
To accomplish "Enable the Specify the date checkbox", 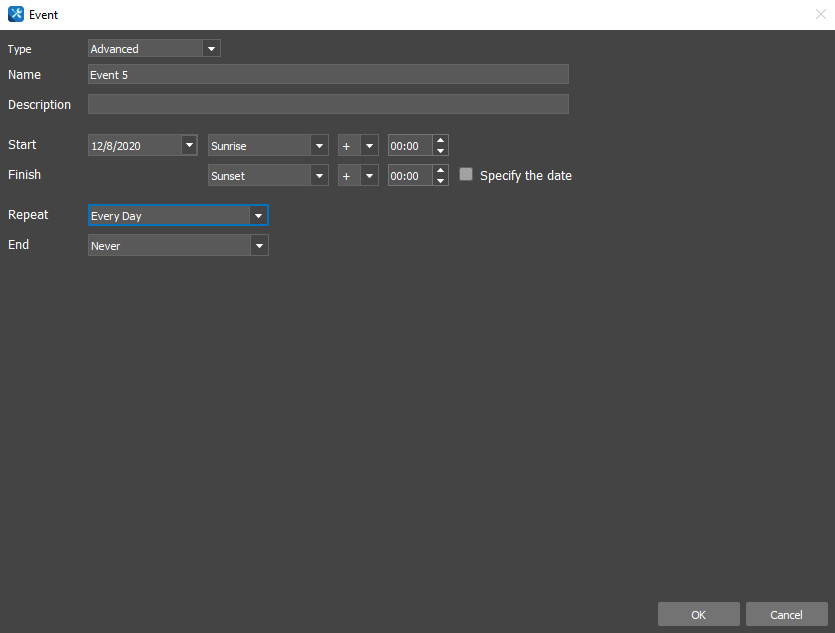I will 466,174.
